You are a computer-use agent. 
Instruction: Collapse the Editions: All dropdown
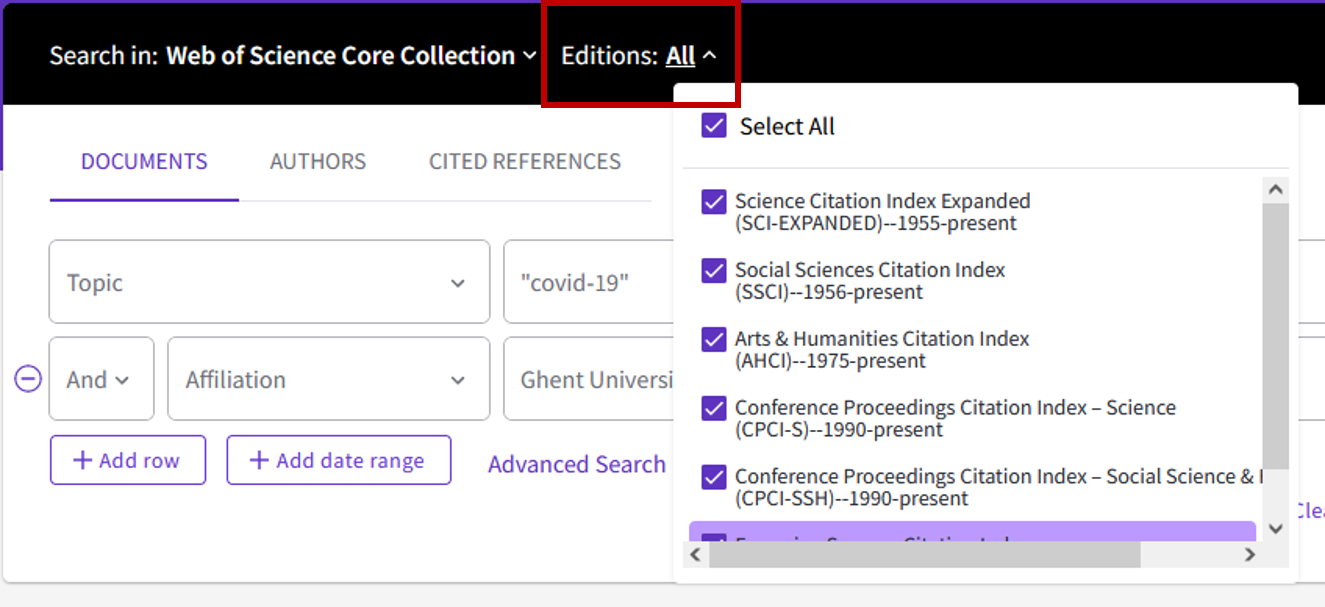click(x=691, y=56)
